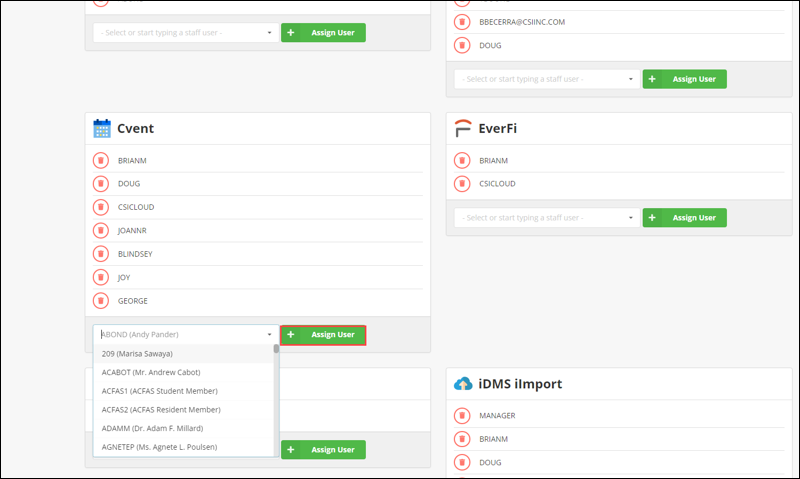Click Assign User button under Cvent
Viewport: 800px width, 479px height.
pos(323,335)
